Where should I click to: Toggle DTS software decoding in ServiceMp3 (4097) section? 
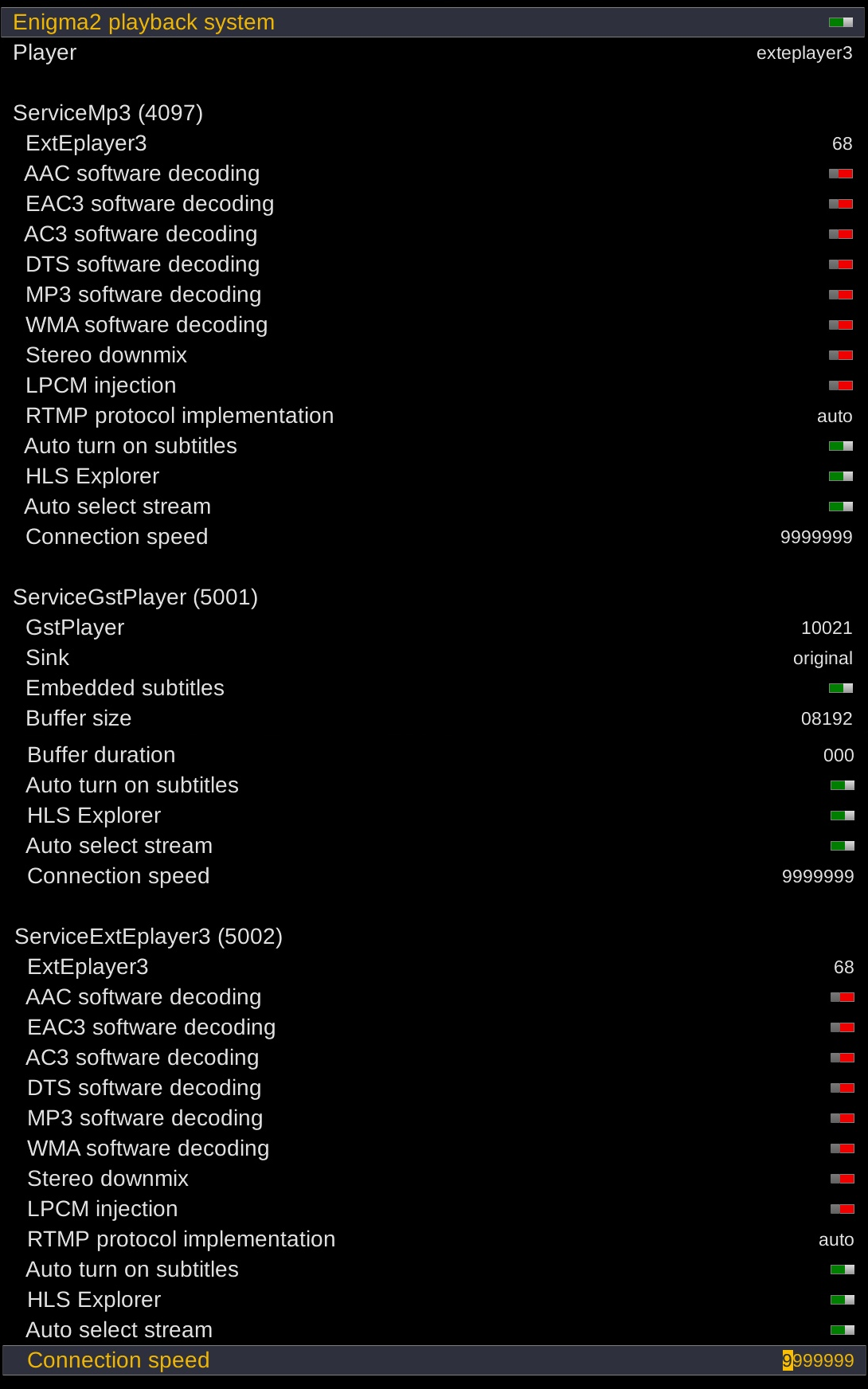[x=840, y=264]
